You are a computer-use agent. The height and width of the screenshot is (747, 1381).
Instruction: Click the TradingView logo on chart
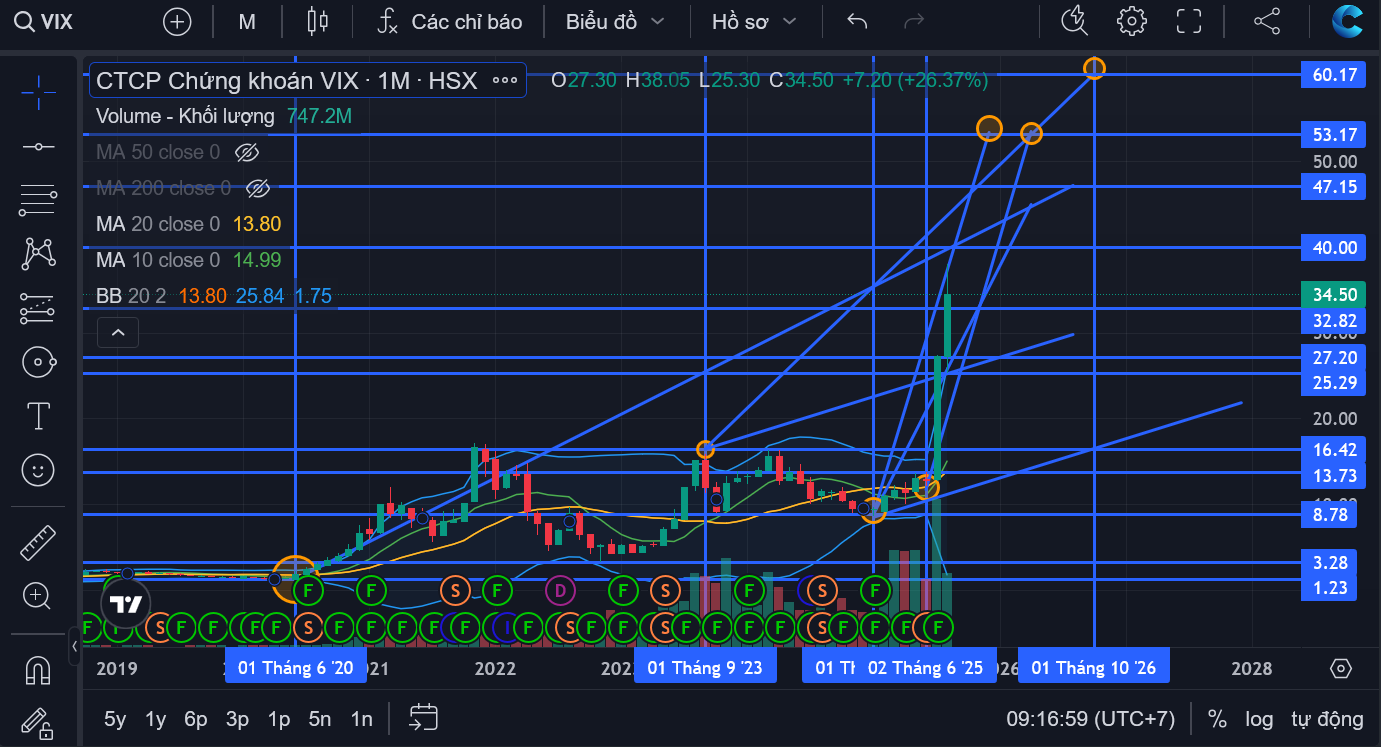(x=126, y=604)
